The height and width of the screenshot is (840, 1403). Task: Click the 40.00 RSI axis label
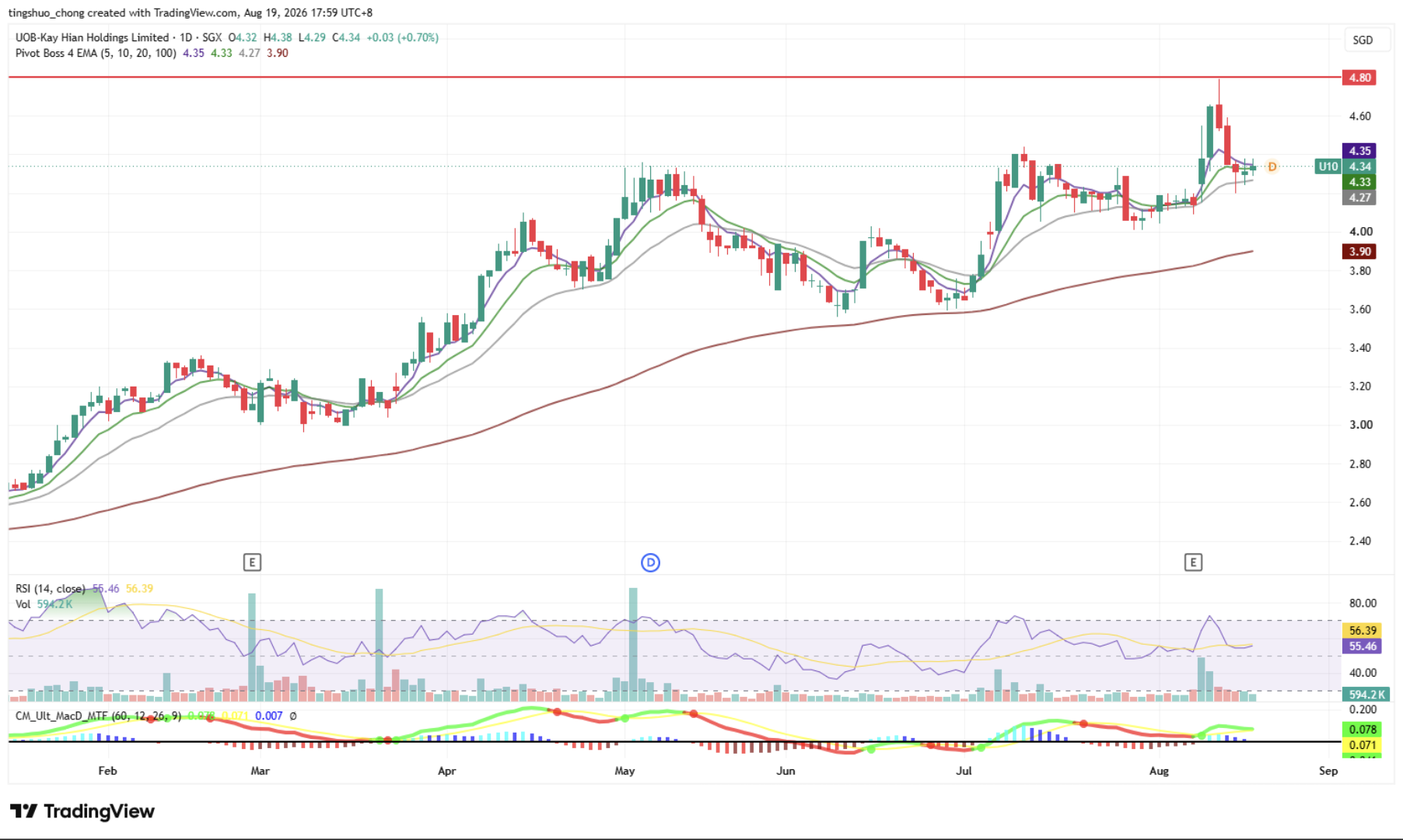1363,673
